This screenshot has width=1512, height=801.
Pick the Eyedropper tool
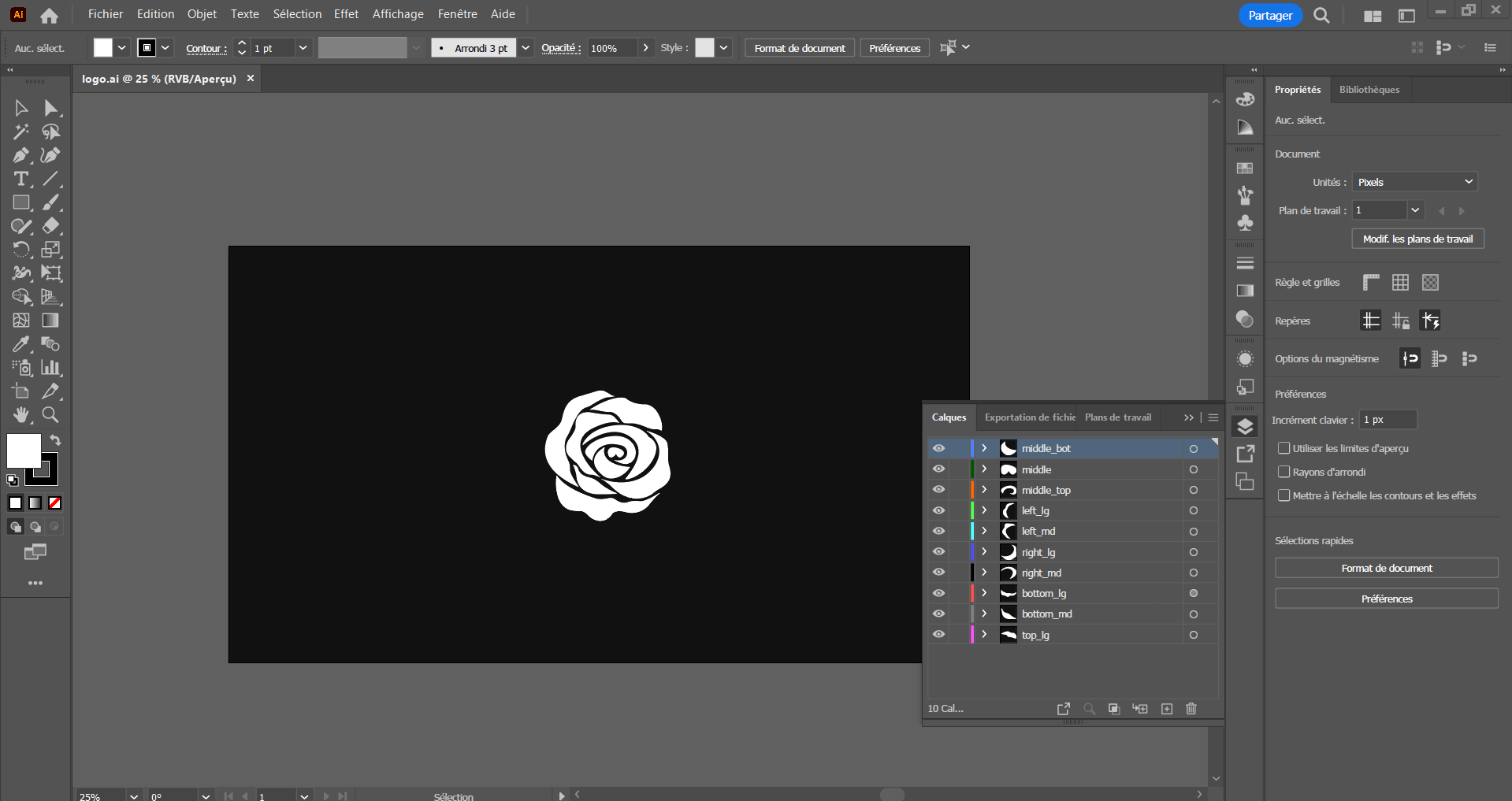click(21, 344)
